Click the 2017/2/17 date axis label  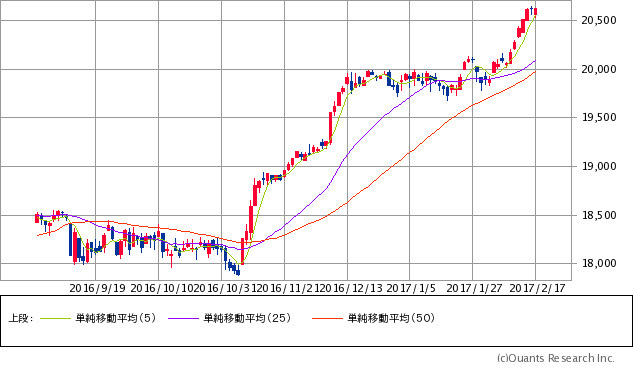pos(537,288)
